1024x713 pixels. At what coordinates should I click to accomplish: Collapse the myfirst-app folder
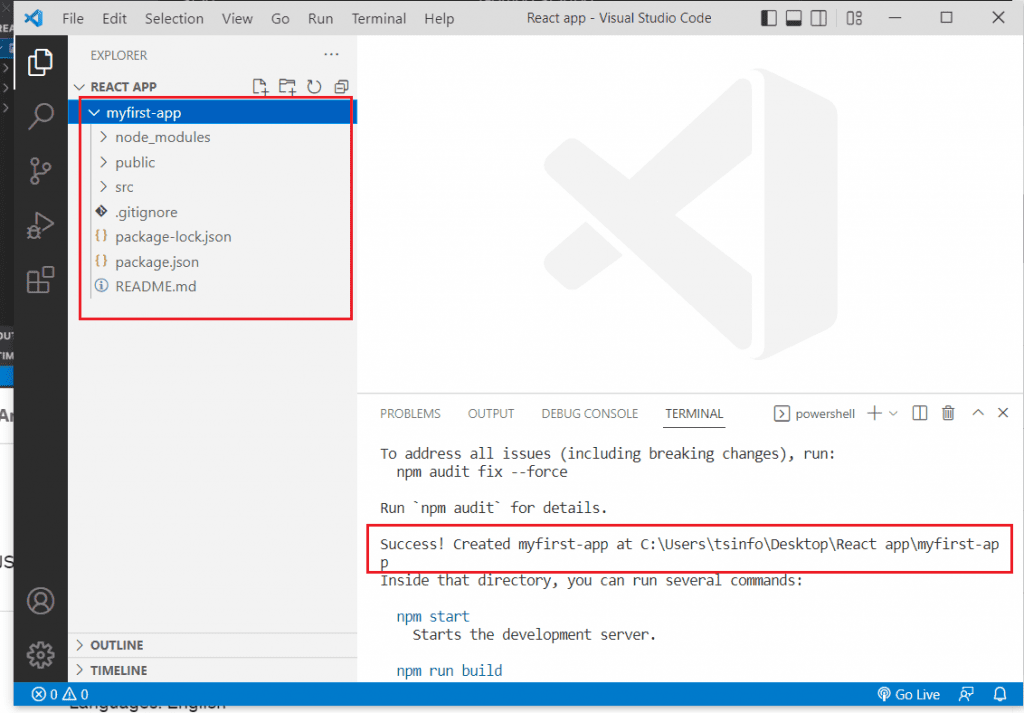pyautogui.click(x=213, y=112)
